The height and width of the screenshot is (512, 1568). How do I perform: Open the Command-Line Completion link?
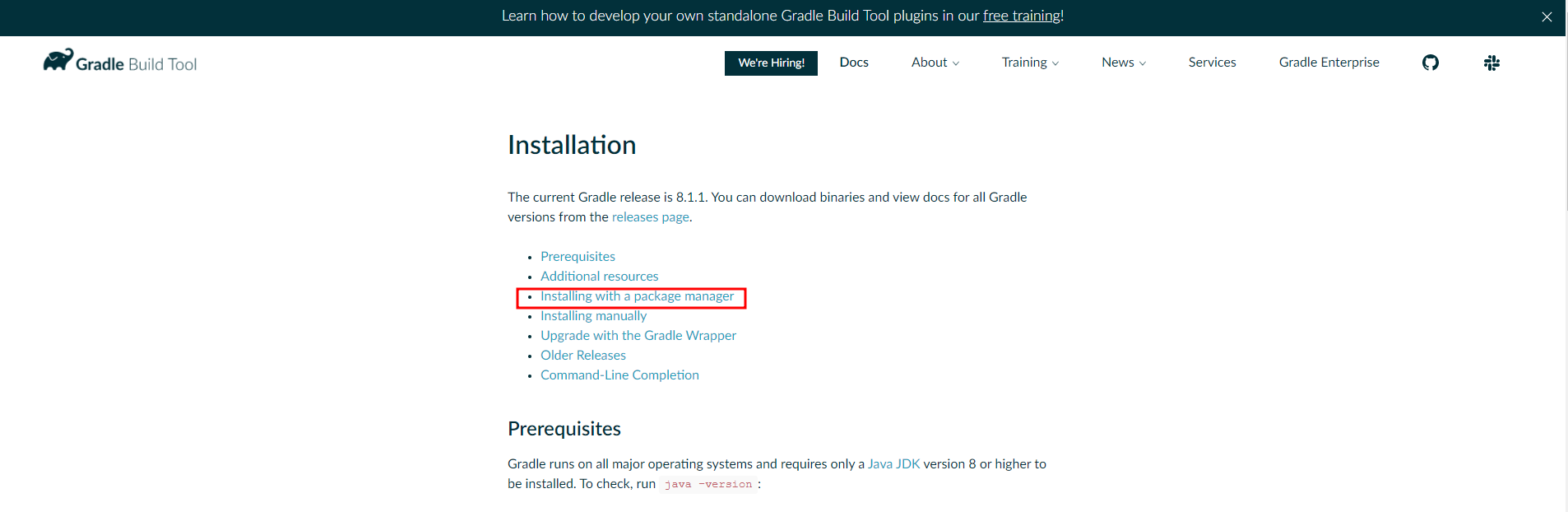point(619,375)
